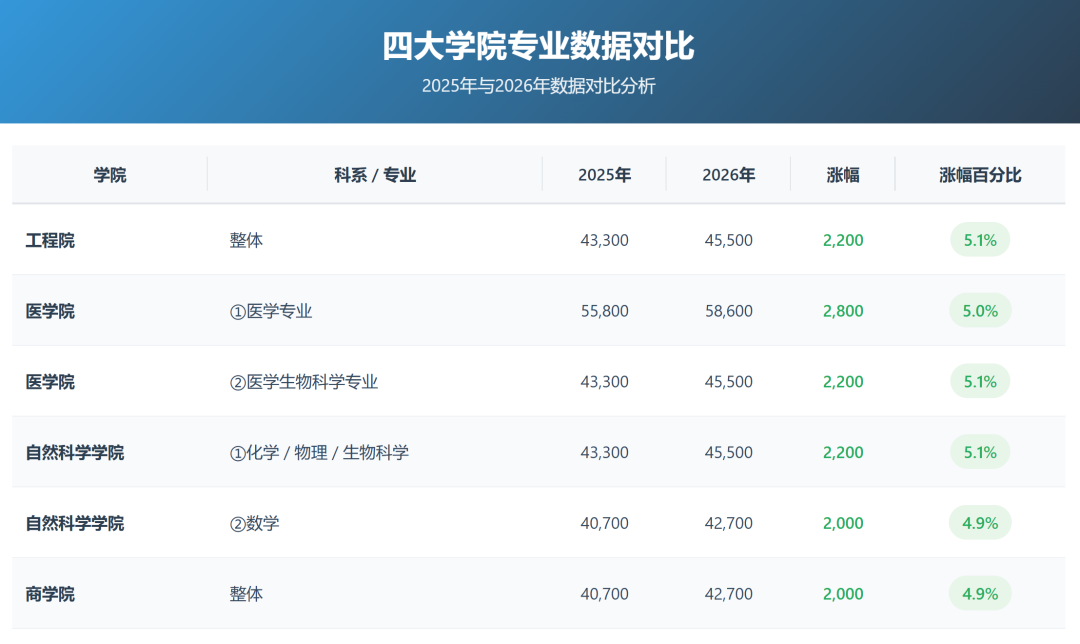Click the 58,600 value in 2026年 column

(728, 311)
